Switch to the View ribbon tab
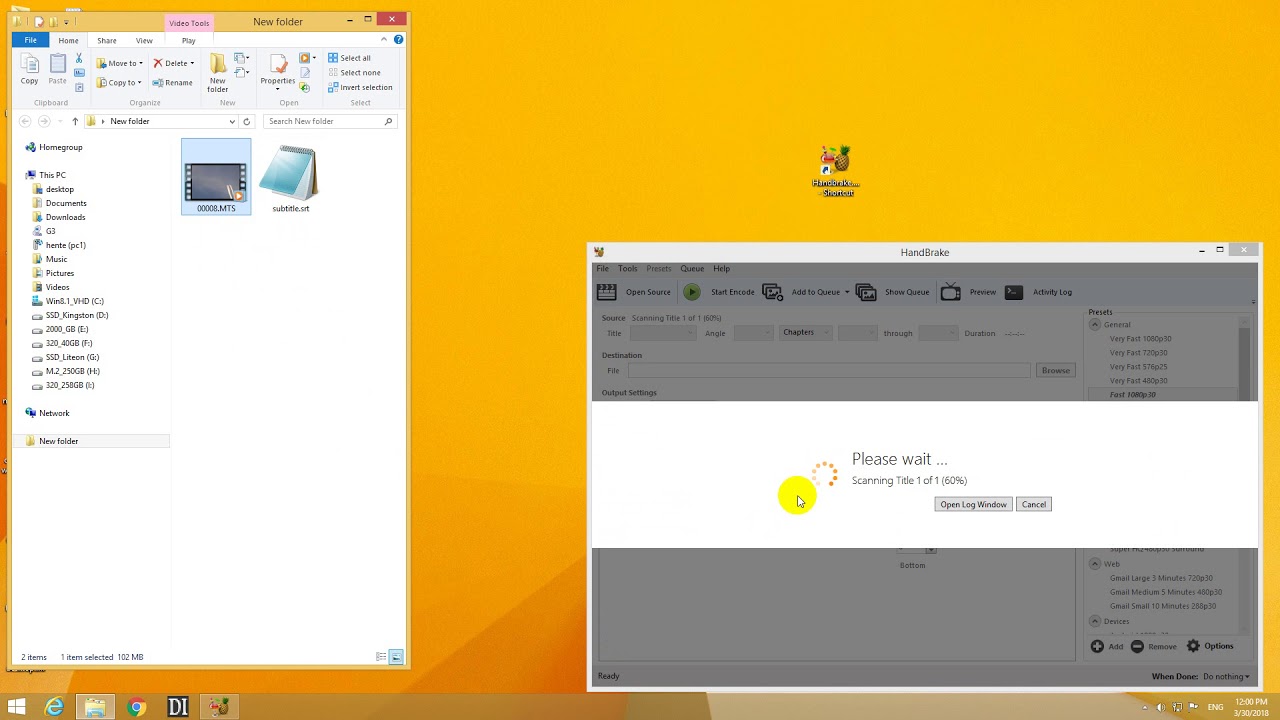This screenshot has width=1280, height=720. click(144, 40)
